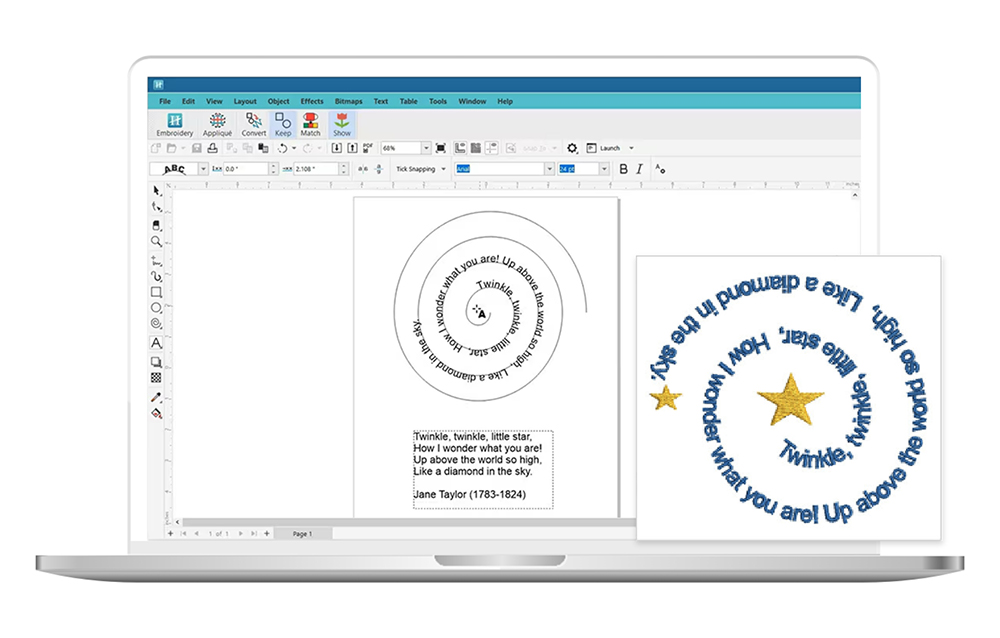Screen dimensions: 1000x638
Task: Expand the font size dropdown
Action: (604, 169)
